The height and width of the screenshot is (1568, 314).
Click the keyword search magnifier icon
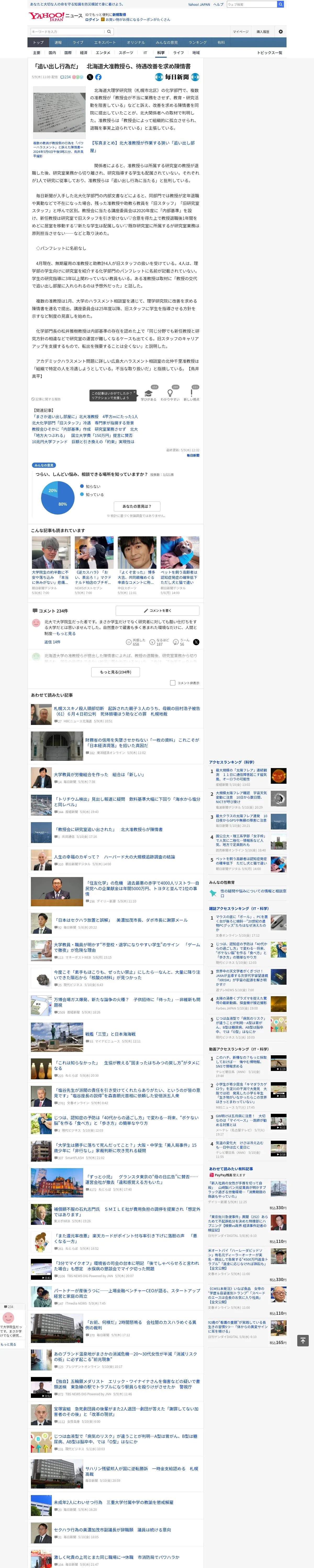point(109,32)
